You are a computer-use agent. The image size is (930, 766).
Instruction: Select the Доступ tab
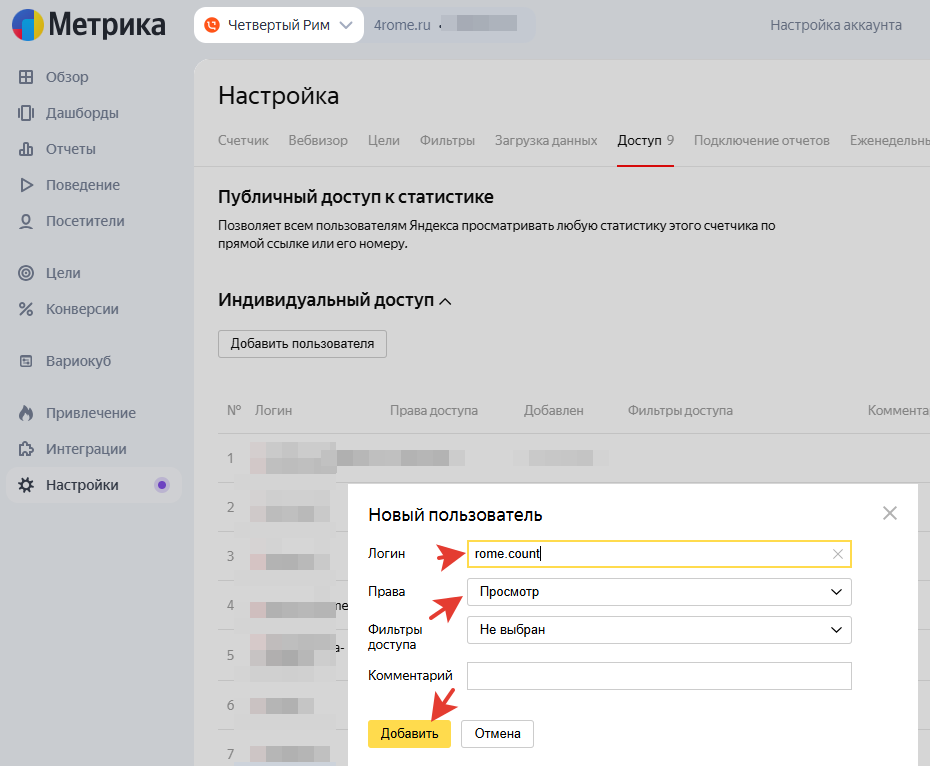pyautogui.click(x=645, y=141)
